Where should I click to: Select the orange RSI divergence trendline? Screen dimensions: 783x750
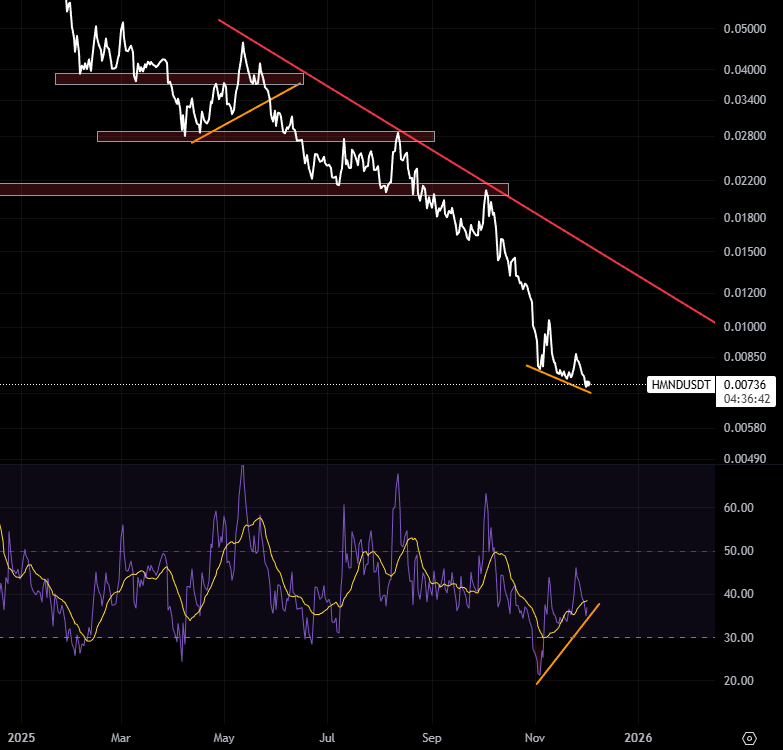[568, 644]
